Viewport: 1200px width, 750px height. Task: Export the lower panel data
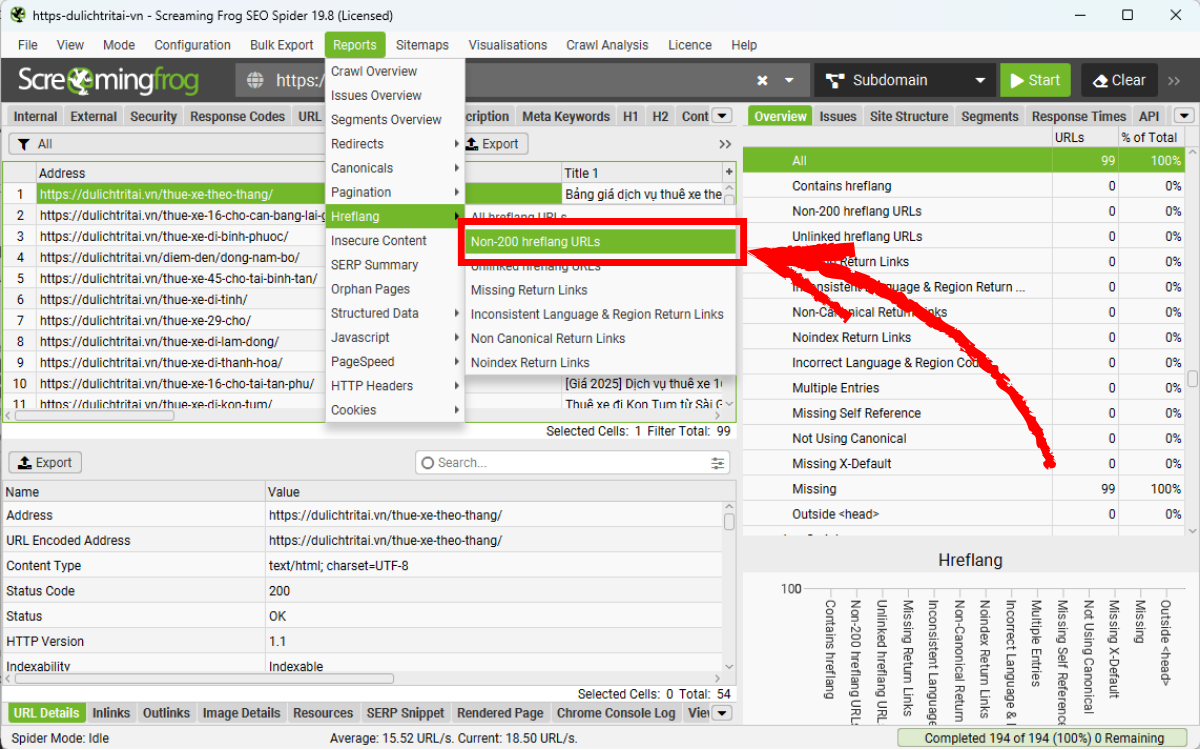click(45, 463)
